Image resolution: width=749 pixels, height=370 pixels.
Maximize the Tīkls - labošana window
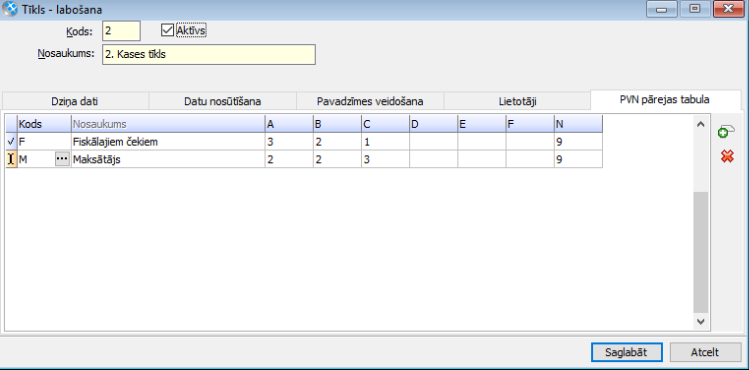[695, 9]
